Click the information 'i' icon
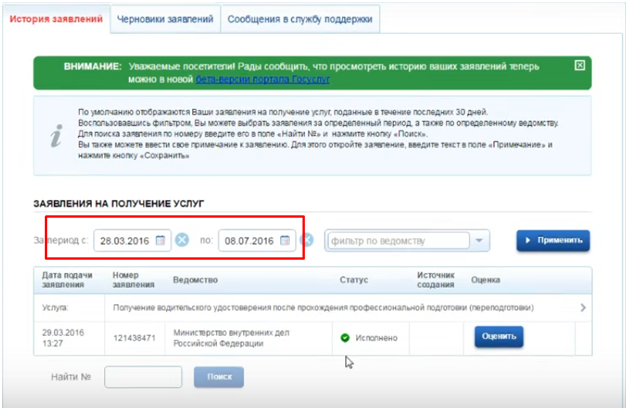628x410 pixels. (x=59, y=133)
